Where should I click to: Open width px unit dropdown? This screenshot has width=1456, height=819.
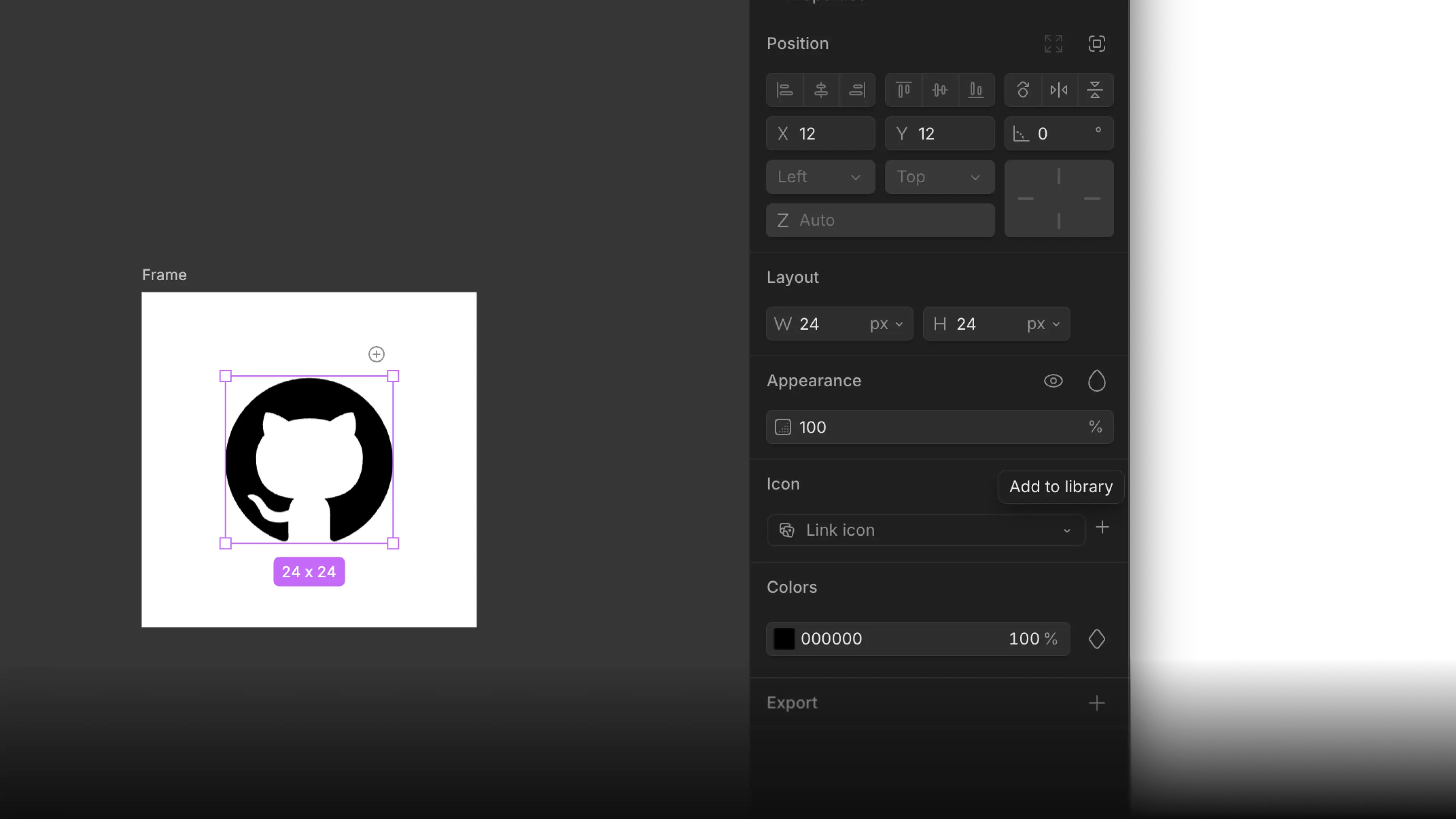887,324
